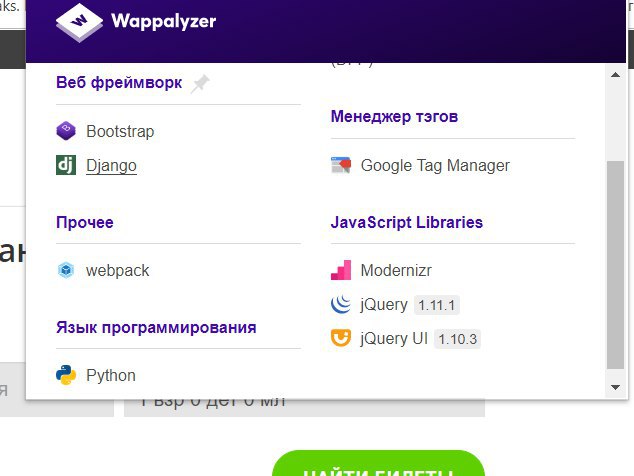Image resolution: width=634 pixels, height=476 pixels.
Task: Click the jQuery swirl icon
Action: [x=341, y=304]
